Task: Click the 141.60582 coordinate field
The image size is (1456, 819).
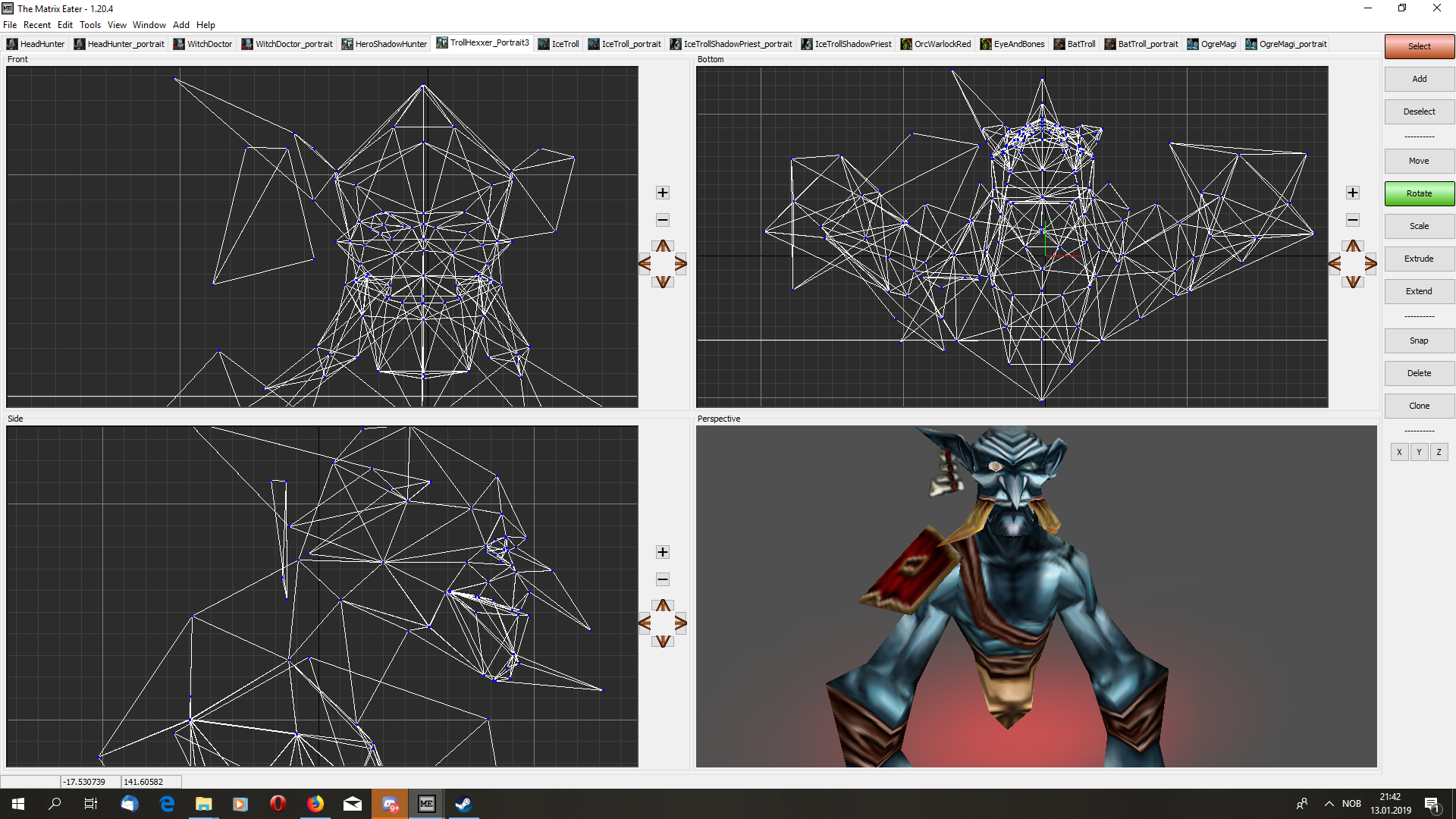Action: click(151, 781)
